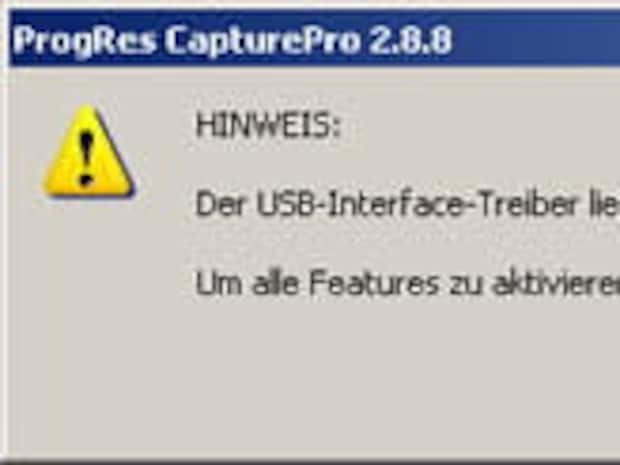The height and width of the screenshot is (465, 620).
Task: Click the word Features in the message
Action: (x=374, y=283)
